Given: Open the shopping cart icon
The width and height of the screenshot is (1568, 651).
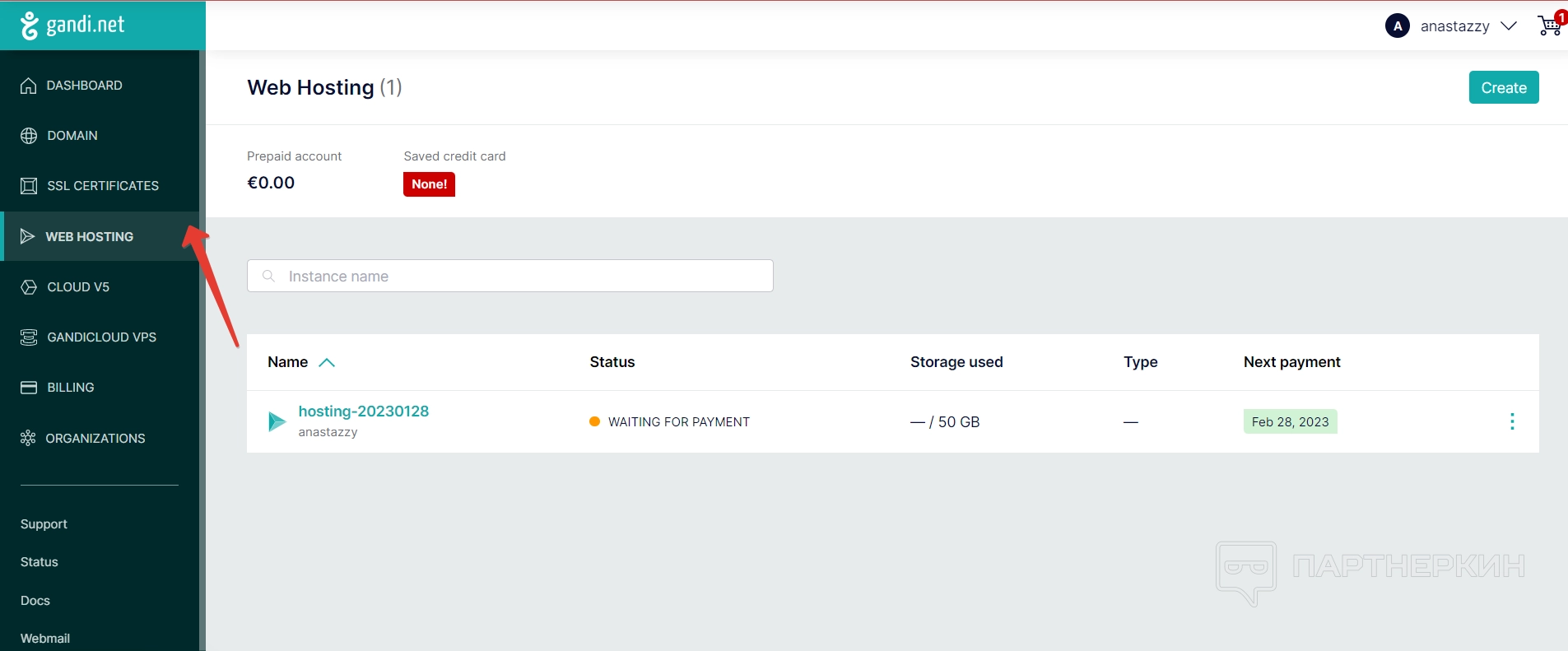Looking at the screenshot, I should point(1548,26).
